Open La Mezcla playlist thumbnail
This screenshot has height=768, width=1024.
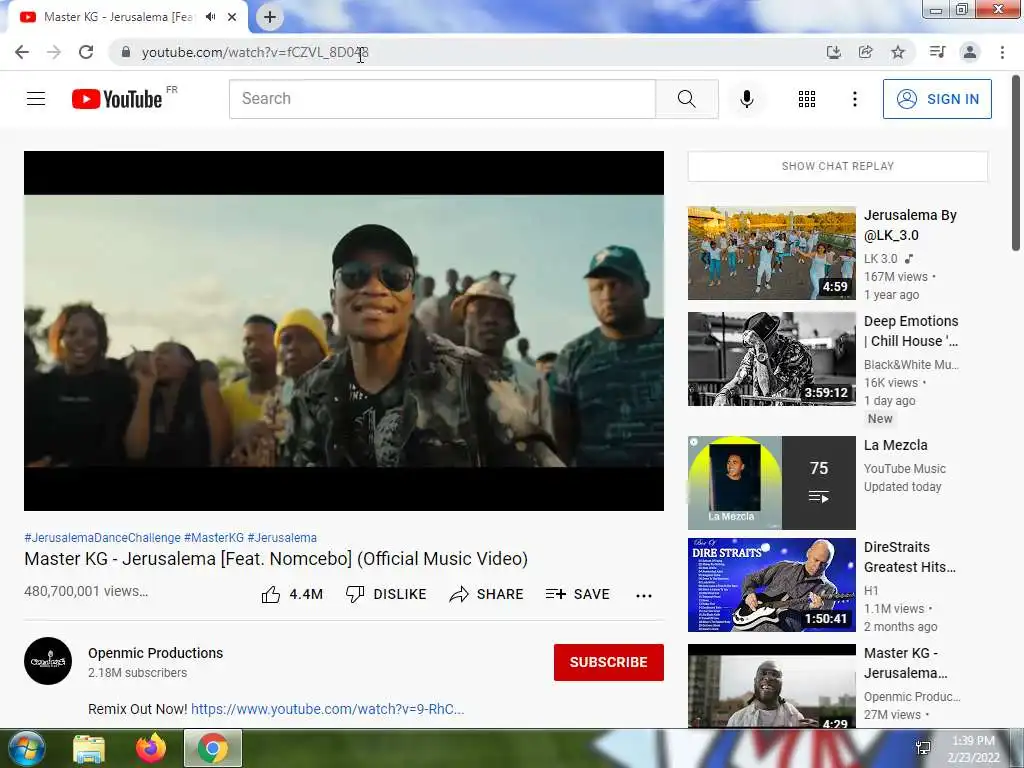(x=771, y=483)
